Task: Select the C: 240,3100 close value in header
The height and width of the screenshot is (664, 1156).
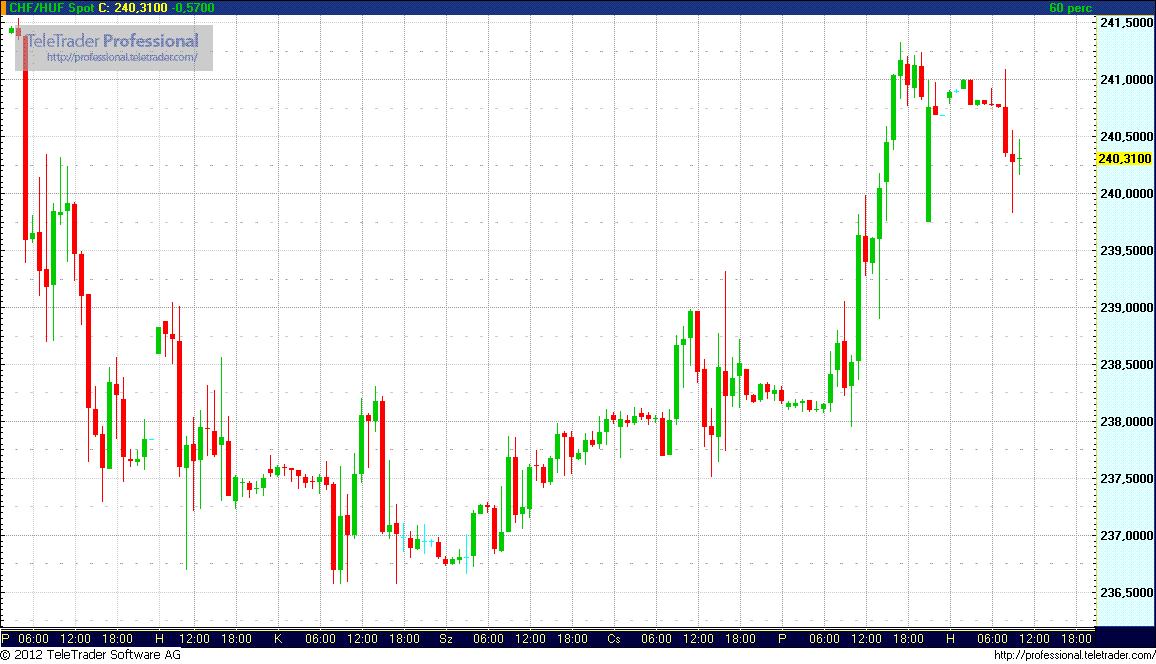Action: click(133, 7)
